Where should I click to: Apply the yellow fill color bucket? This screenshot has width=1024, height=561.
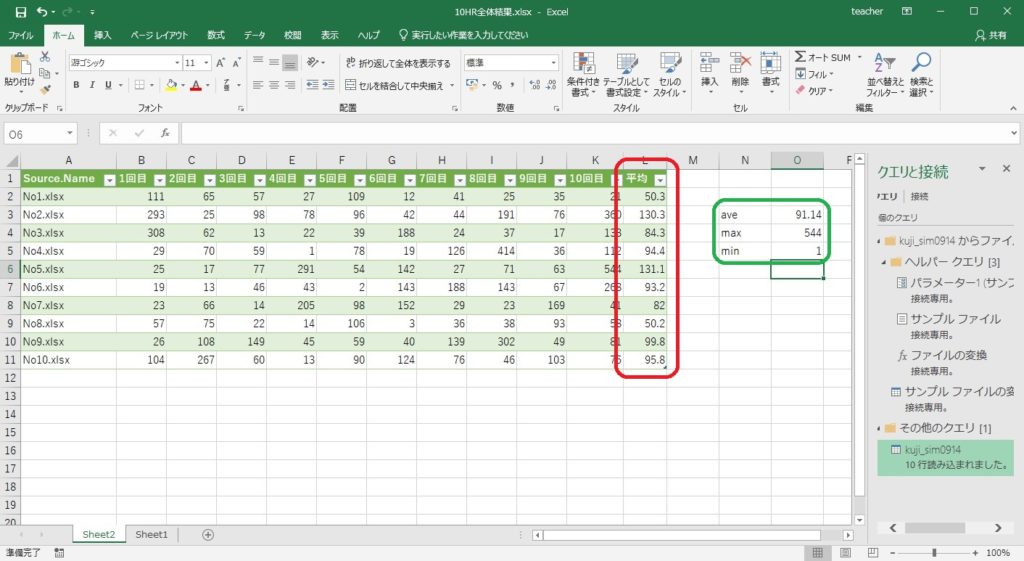tap(172, 85)
